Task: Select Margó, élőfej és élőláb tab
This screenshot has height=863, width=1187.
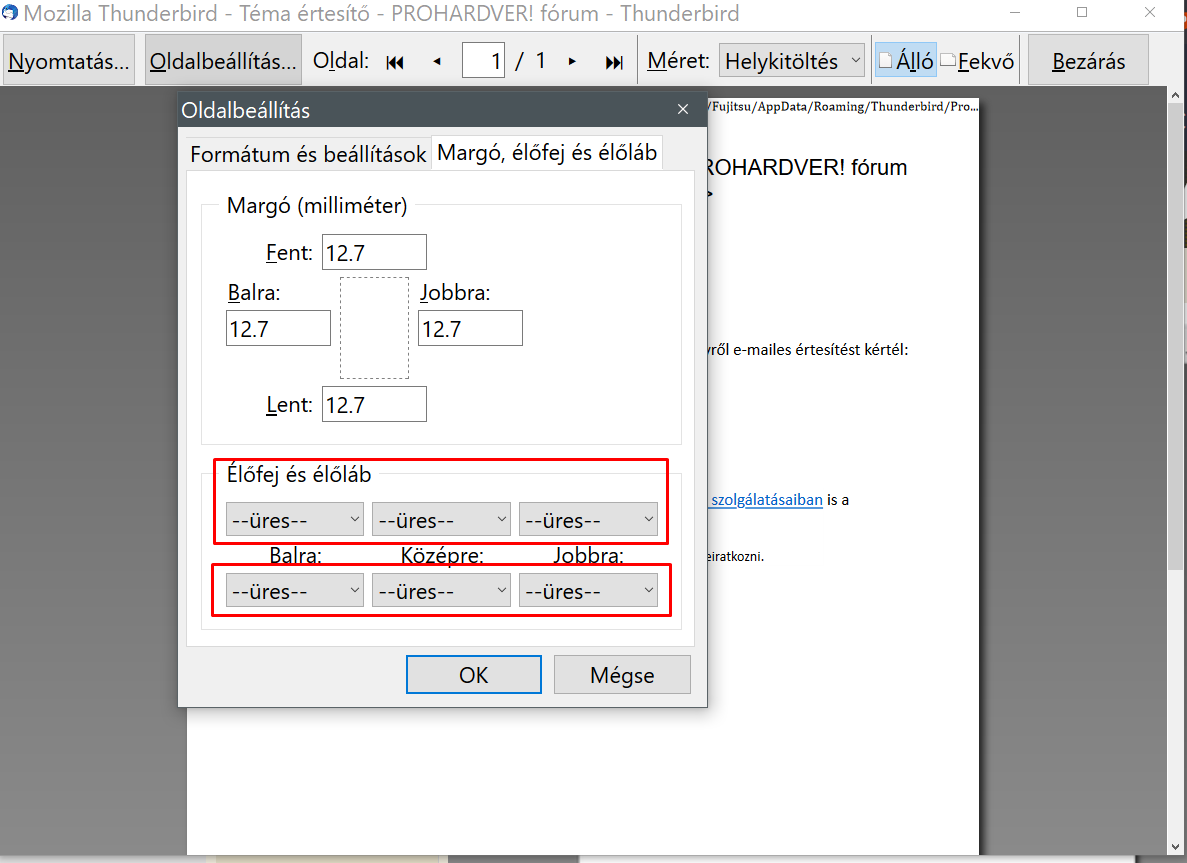Action: [x=547, y=153]
